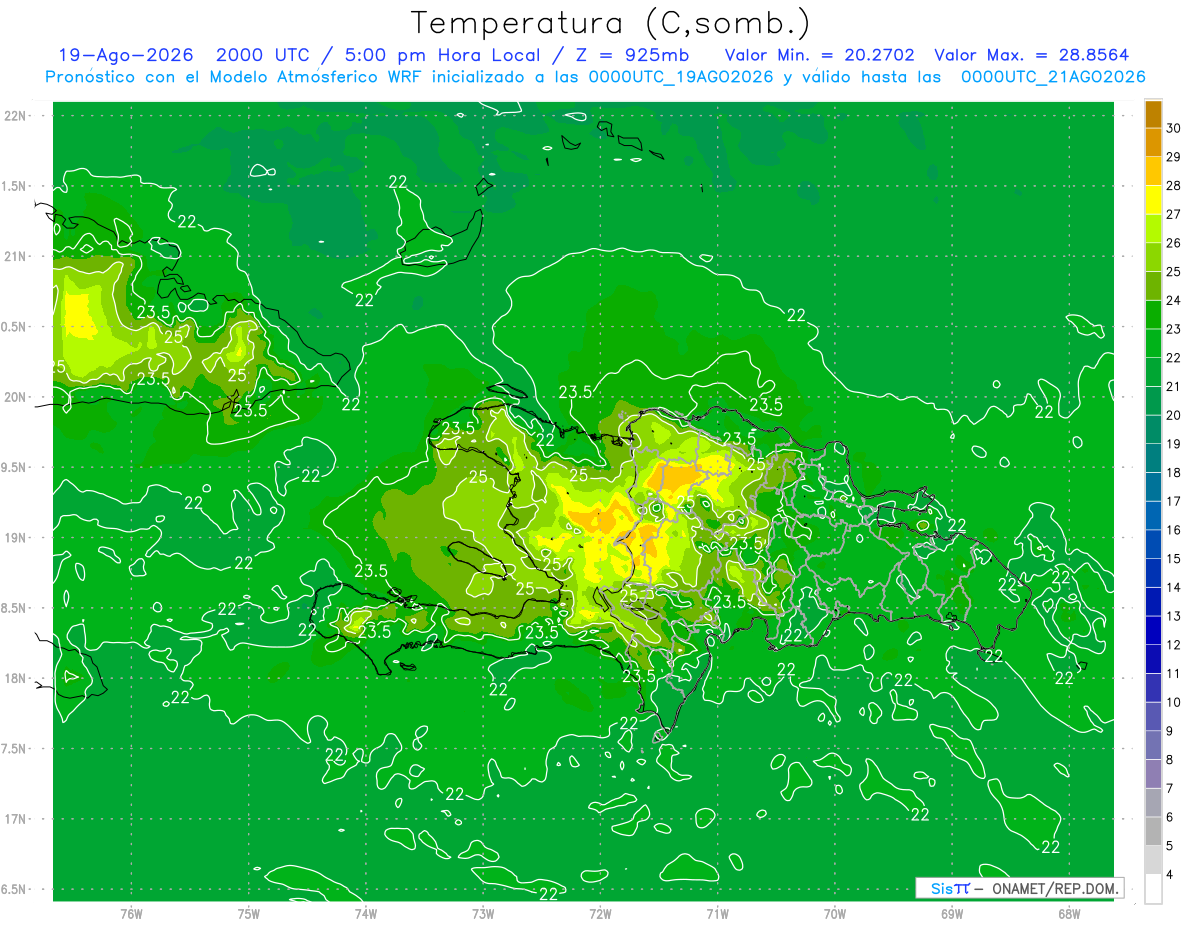This screenshot has height=927, width=1200.
Task: Pick the legend color band between 26 and 27
Action: click(x=1153, y=228)
